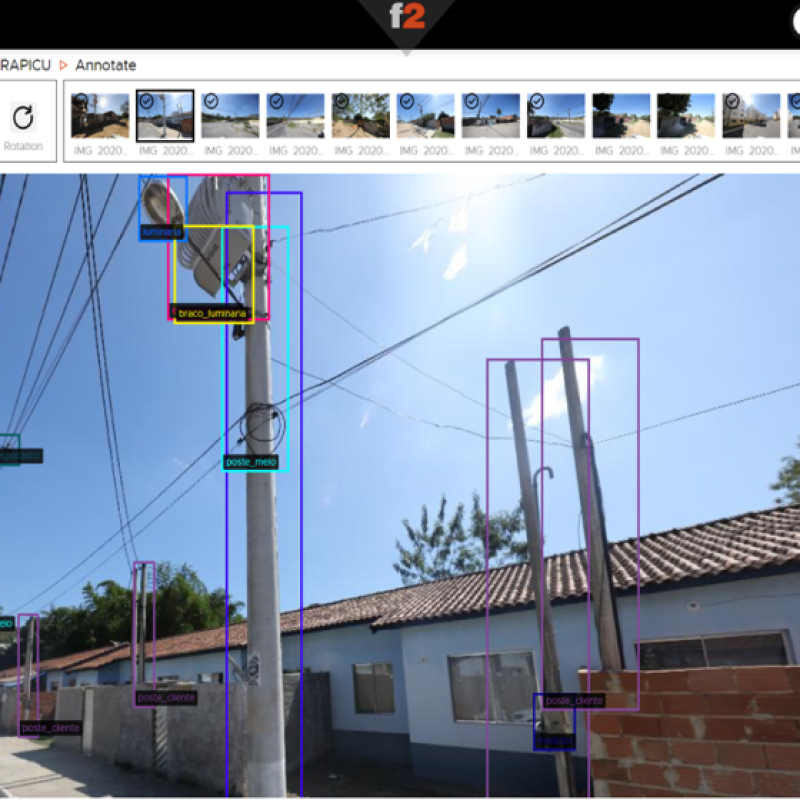
Task: Click the red breadcrumb arrow before Annotate
Action: (64, 65)
